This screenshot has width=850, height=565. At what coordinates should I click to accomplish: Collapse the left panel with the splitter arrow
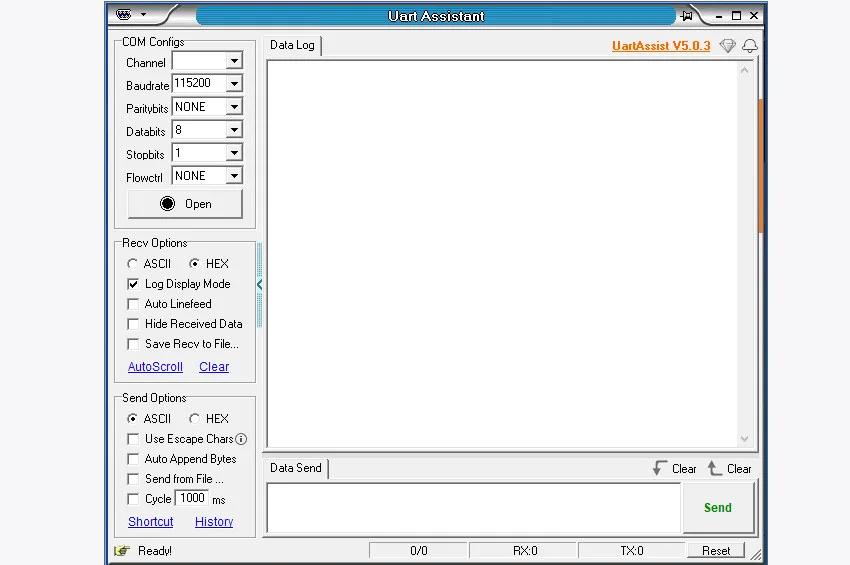coord(260,285)
